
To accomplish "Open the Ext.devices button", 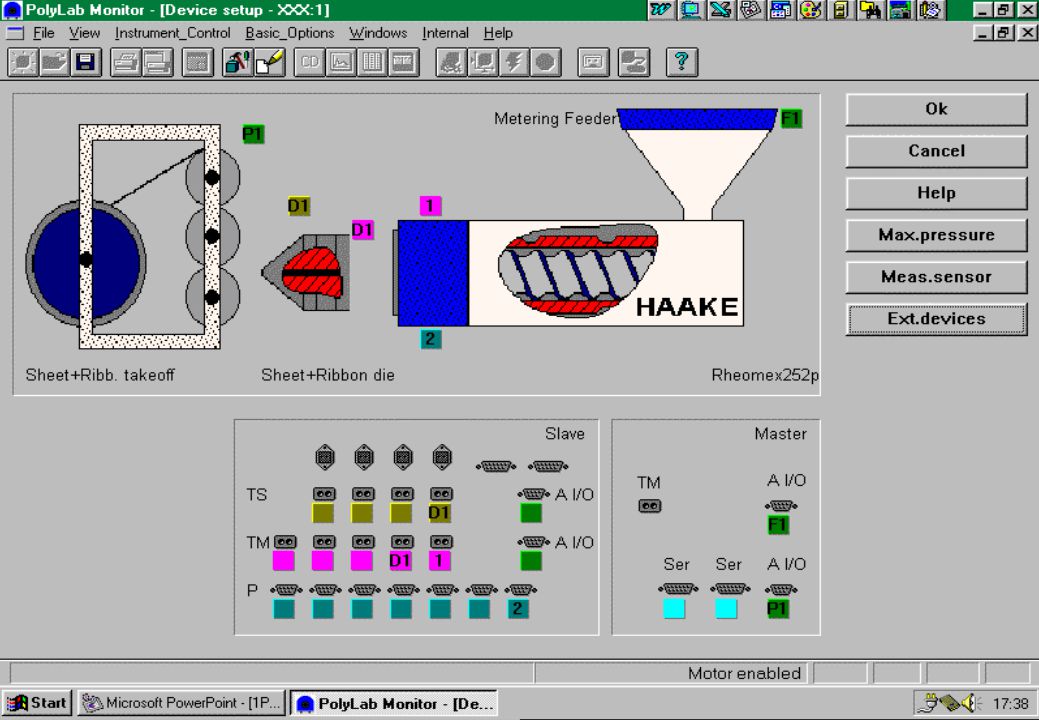I will pyautogui.click(x=936, y=319).
